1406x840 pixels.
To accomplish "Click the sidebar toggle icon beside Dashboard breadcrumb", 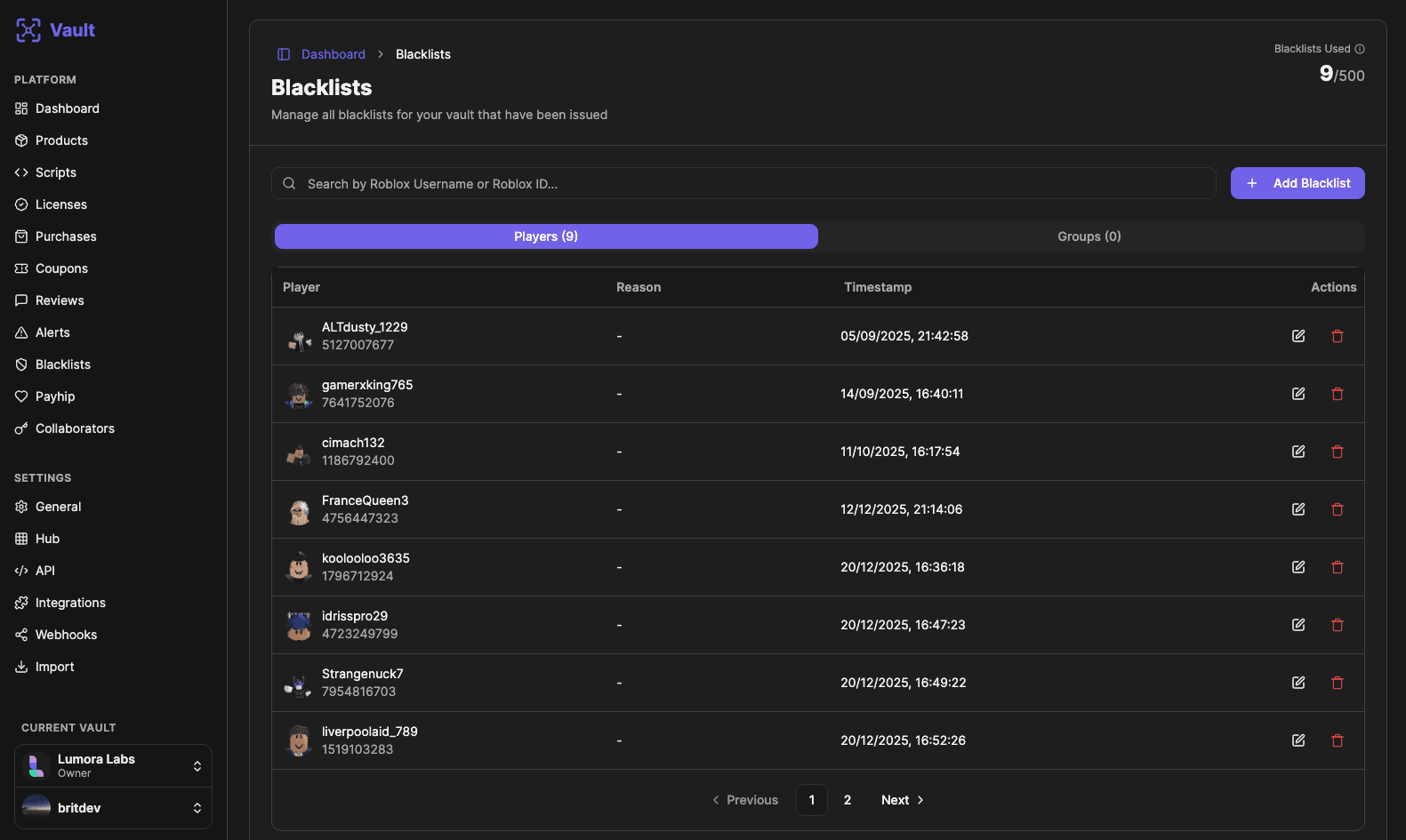I will coord(284,54).
